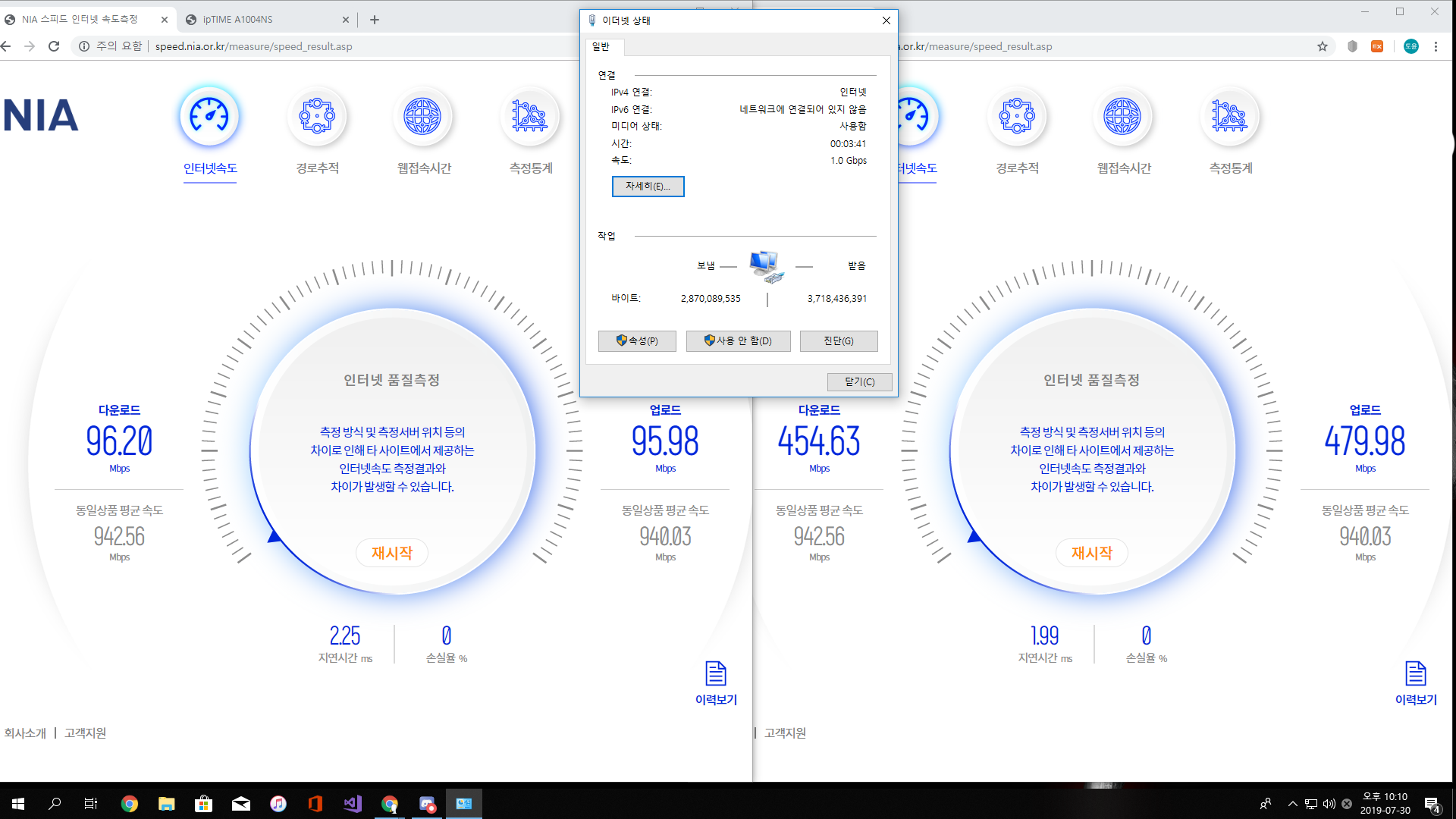Click the 사용 안 함(D) button
Screen dimensions: 1456x819
click(x=738, y=341)
